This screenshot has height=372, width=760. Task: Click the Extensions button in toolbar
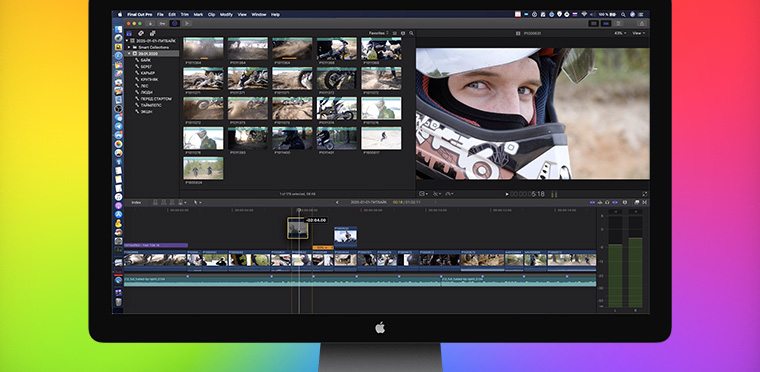pos(187,23)
